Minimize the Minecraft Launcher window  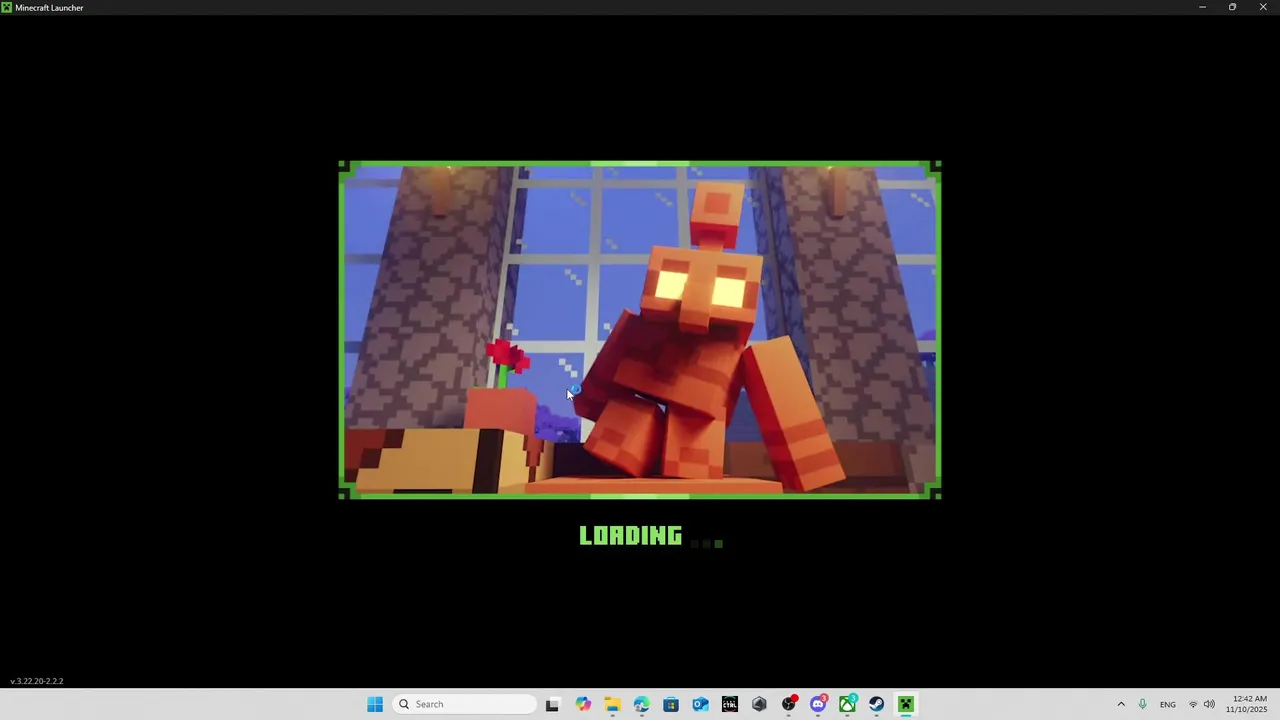pyautogui.click(x=1202, y=7)
